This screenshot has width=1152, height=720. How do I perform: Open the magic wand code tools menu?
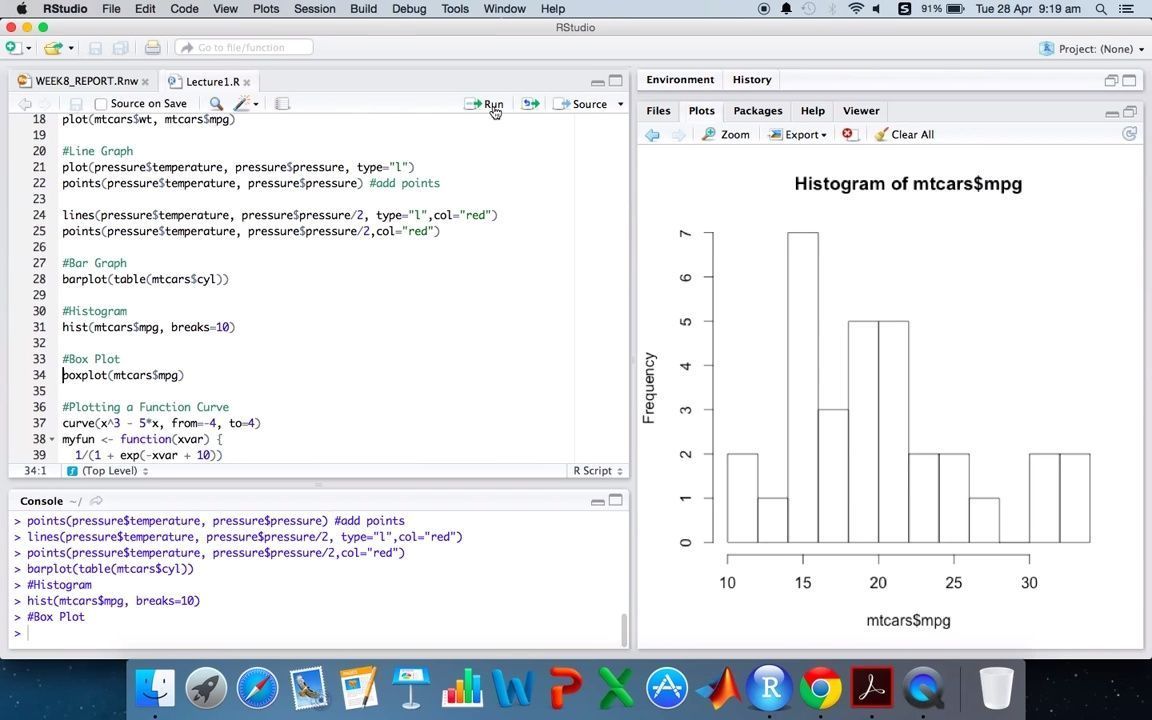[243, 103]
